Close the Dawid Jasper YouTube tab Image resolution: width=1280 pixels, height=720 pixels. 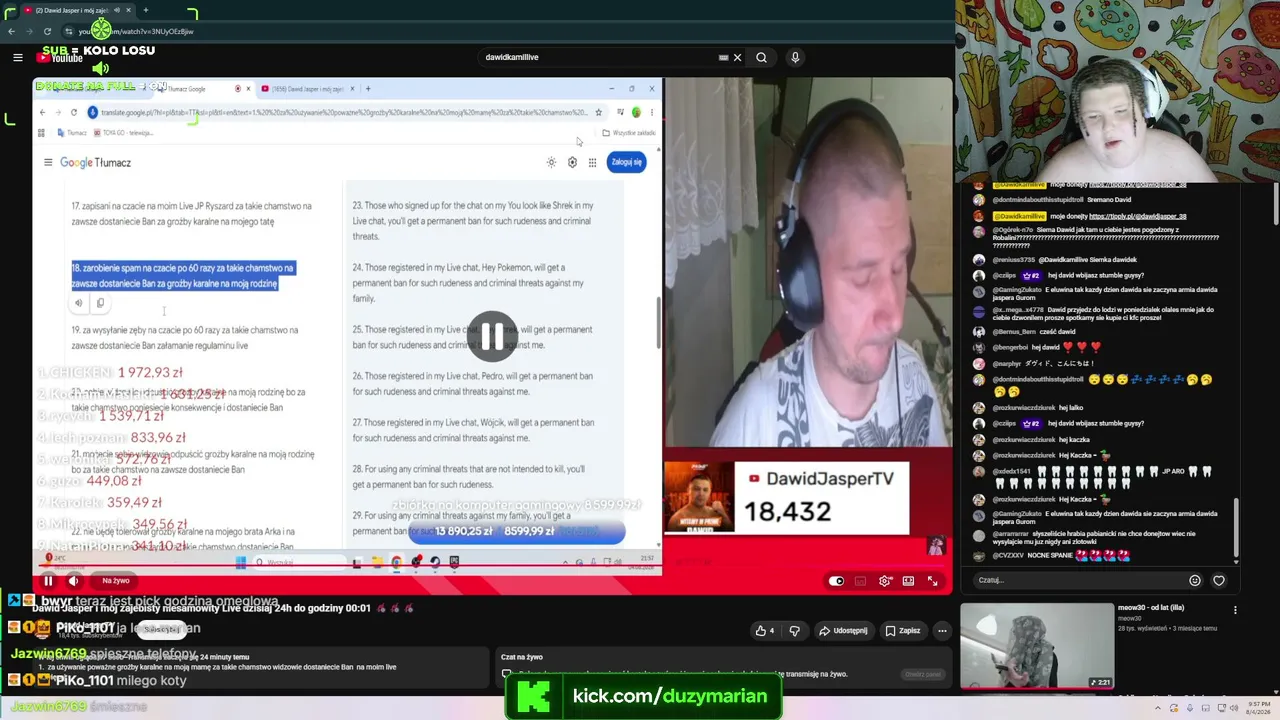pos(130,10)
